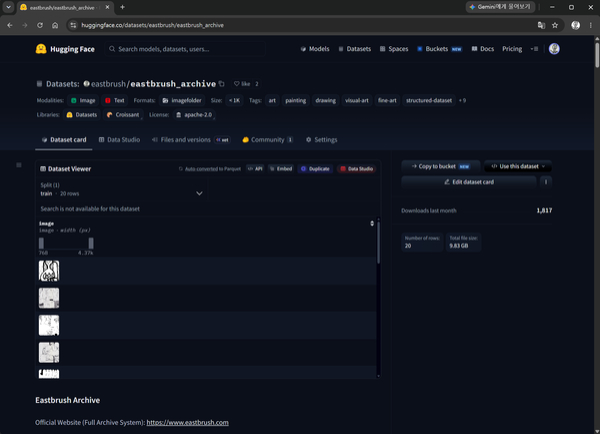Open the first dataset image thumbnail
The height and width of the screenshot is (434, 600).
click(49, 271)
